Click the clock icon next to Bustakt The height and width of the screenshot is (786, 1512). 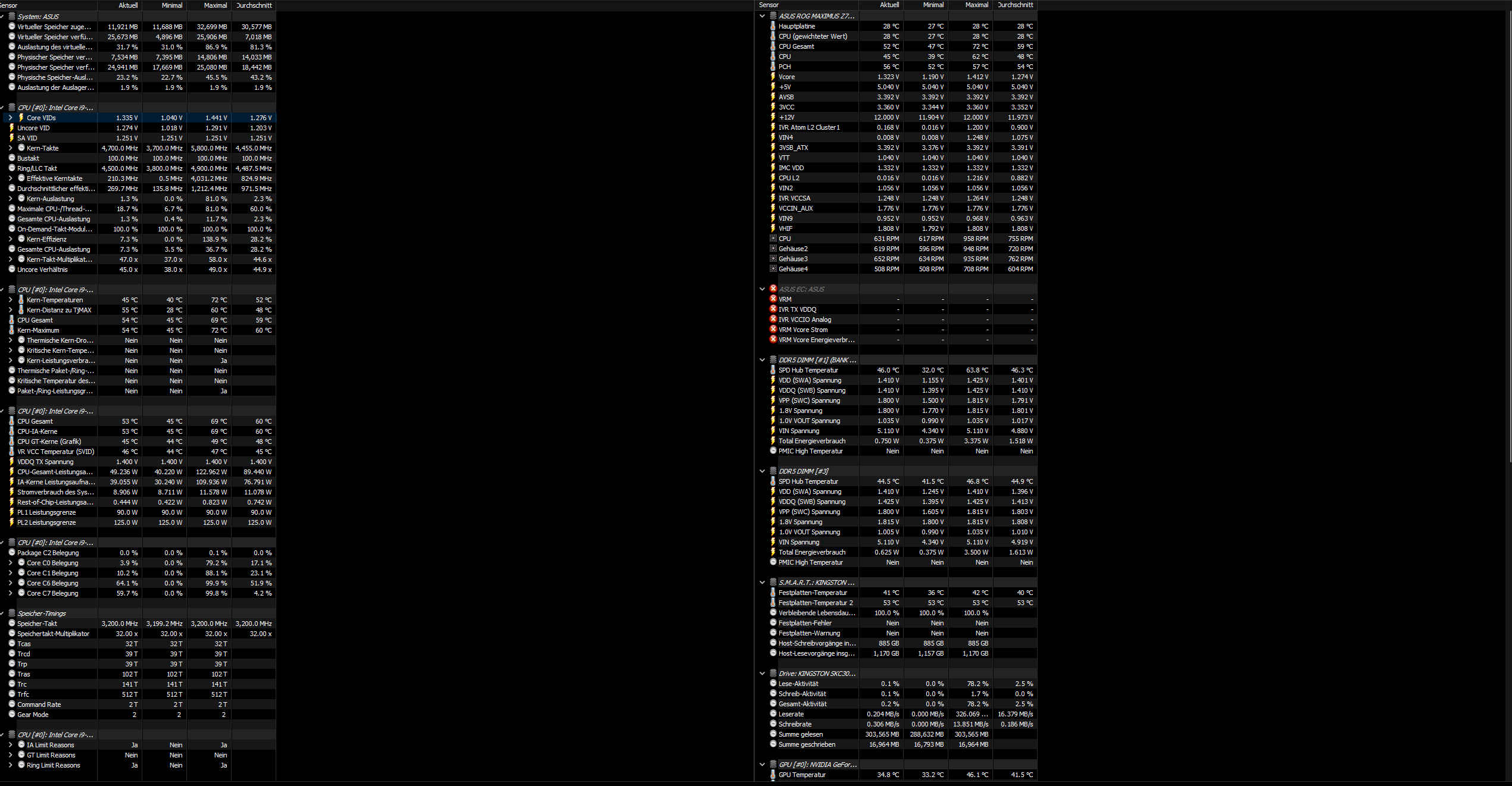point(11,158)
